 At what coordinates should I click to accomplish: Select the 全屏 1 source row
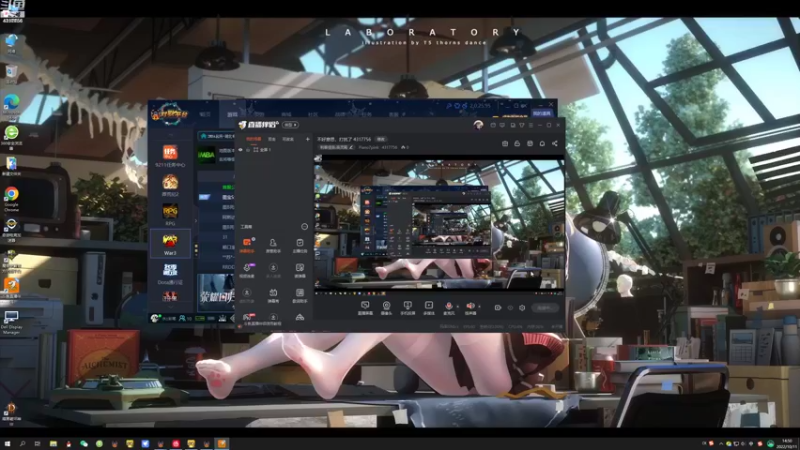pos(274,150)
